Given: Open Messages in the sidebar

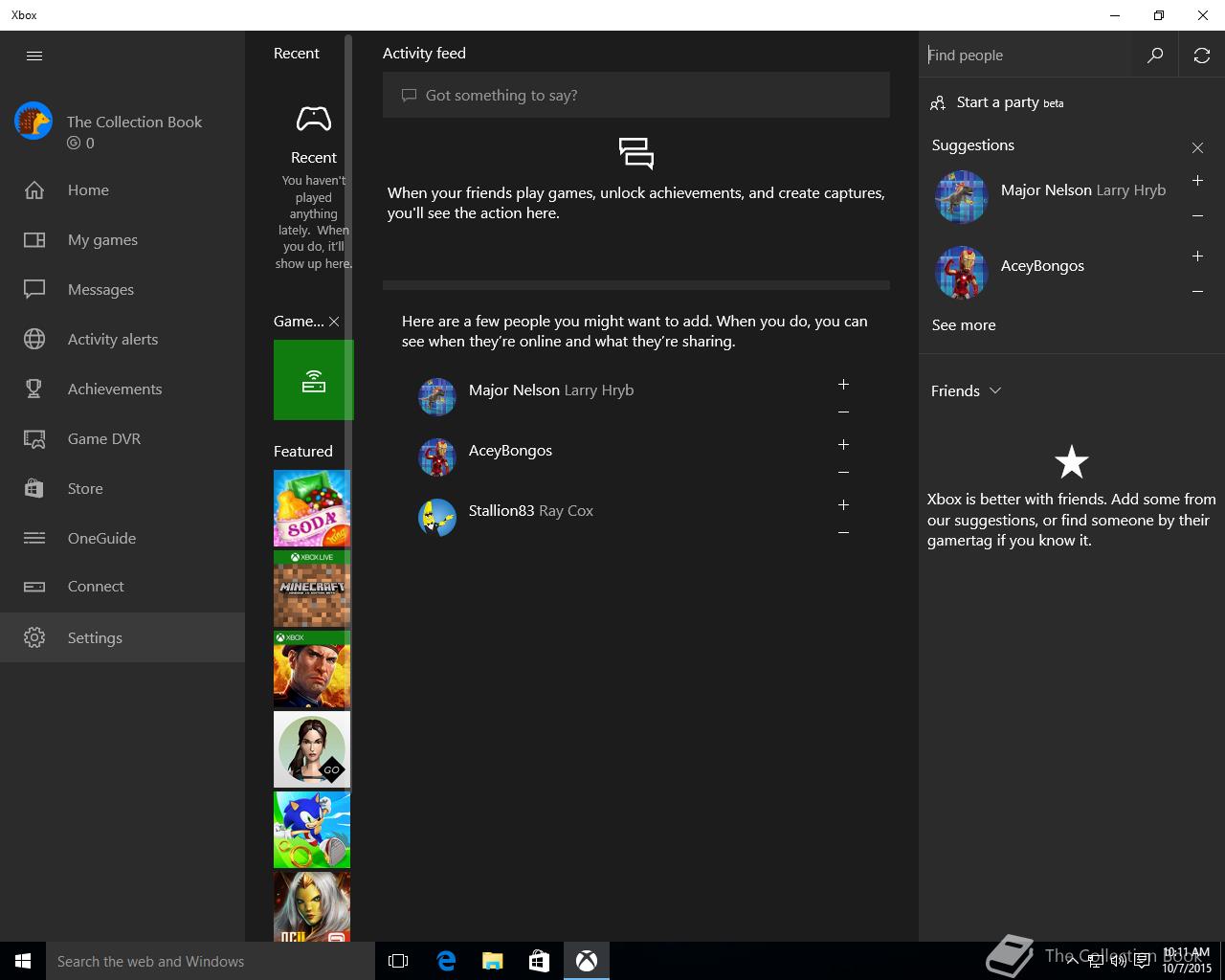Looking at the screenshot, I should (x=122, y=289).
